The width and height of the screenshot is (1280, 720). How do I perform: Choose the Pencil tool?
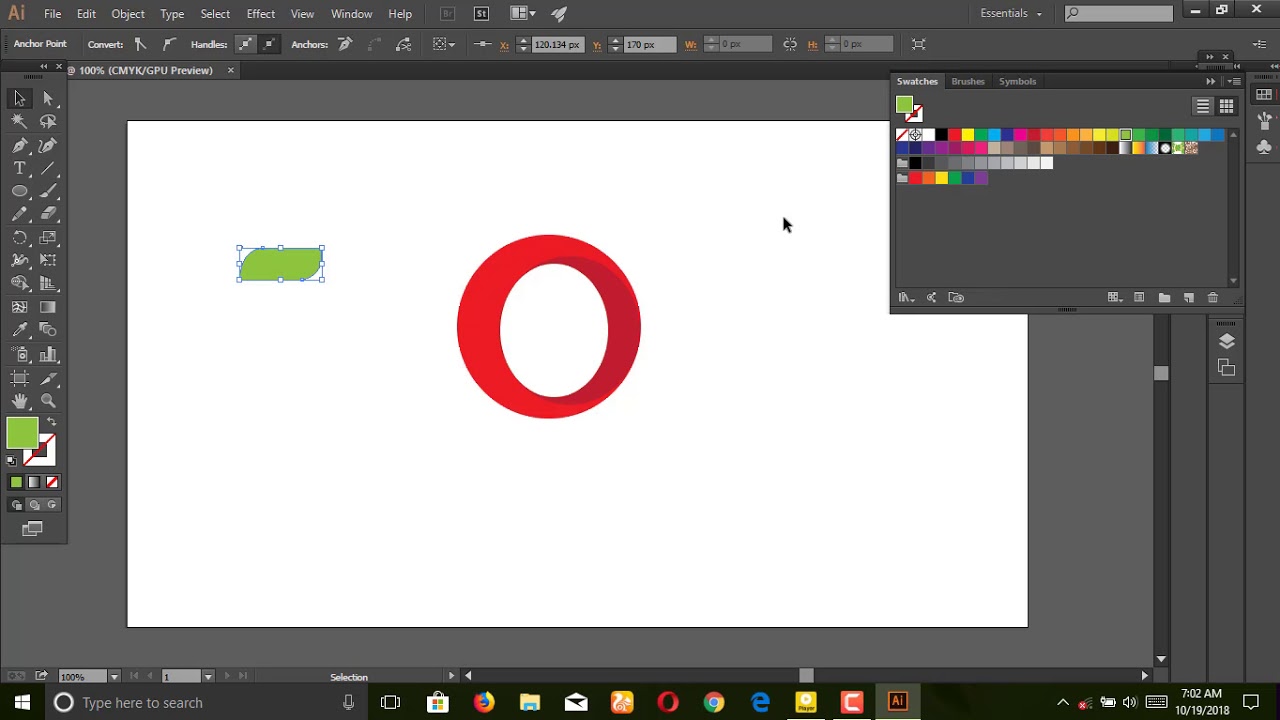pyautogui.click(x=19, y=214)
